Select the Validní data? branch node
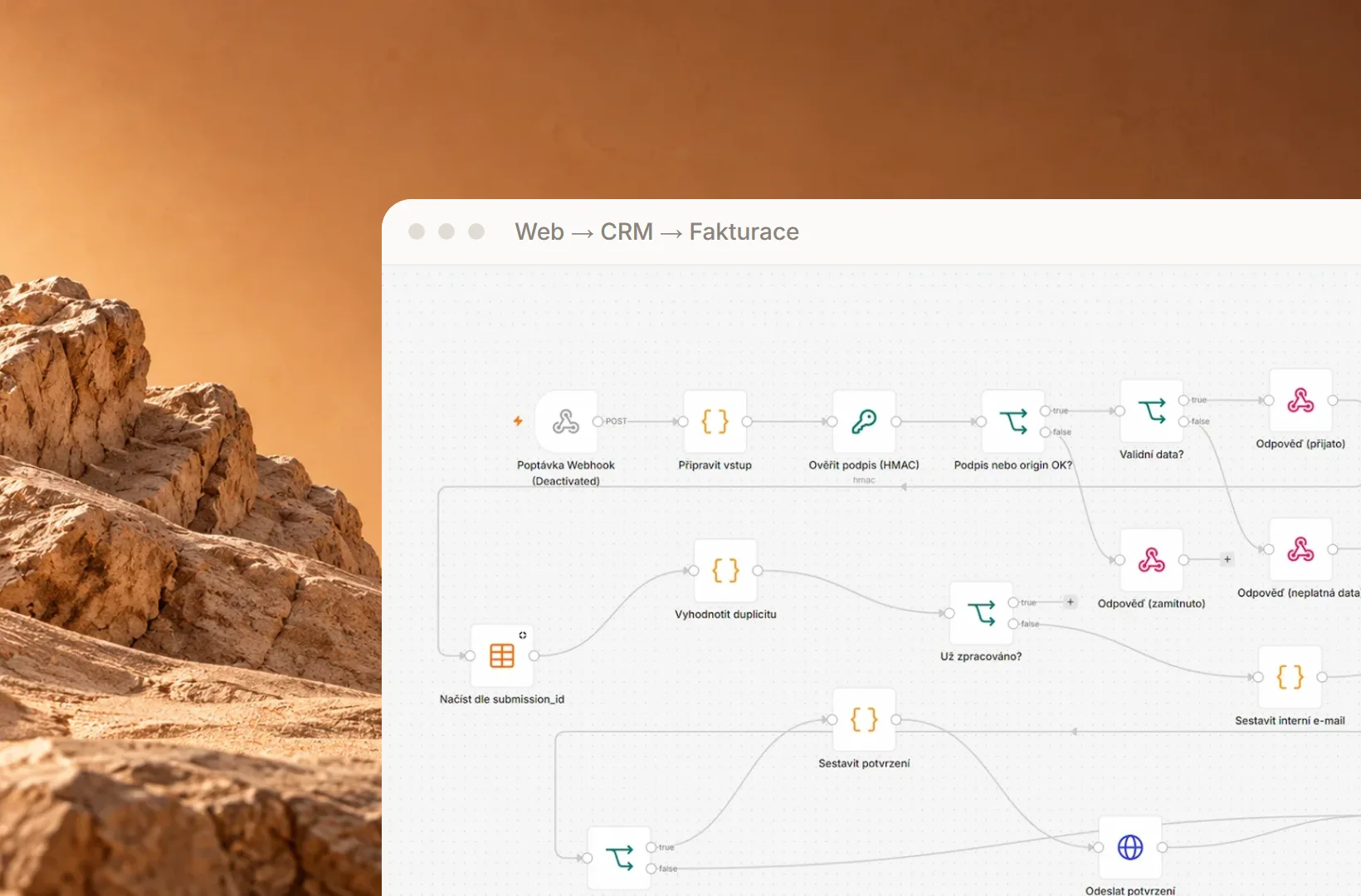Image resolution: width=1361 pixels, height=896 pixels. click(x=1151, y=411)
